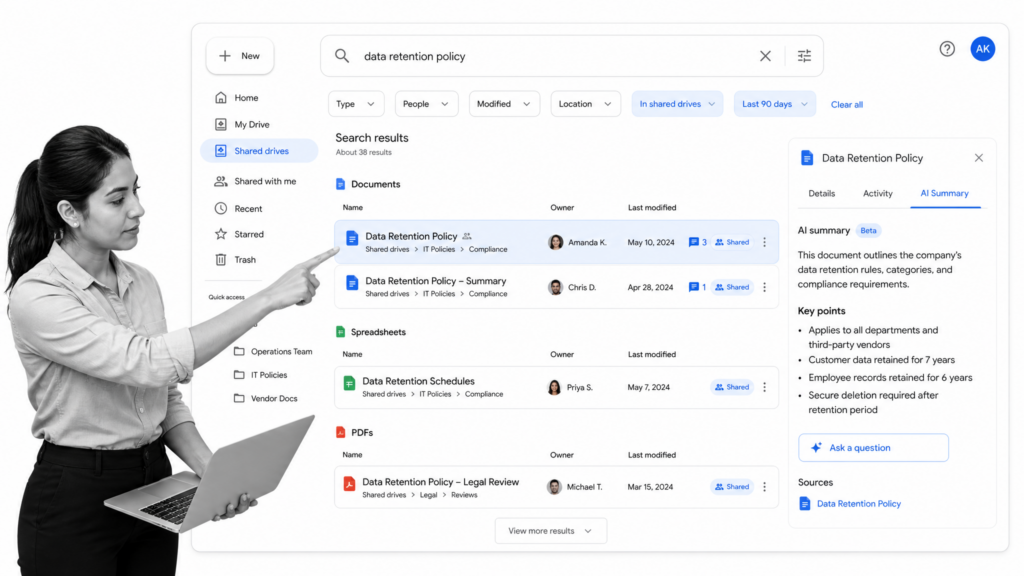The height and width of the screenshot is (576, 1024).
Task: Select Shared drives in sidebar
Action: [259, 151]
